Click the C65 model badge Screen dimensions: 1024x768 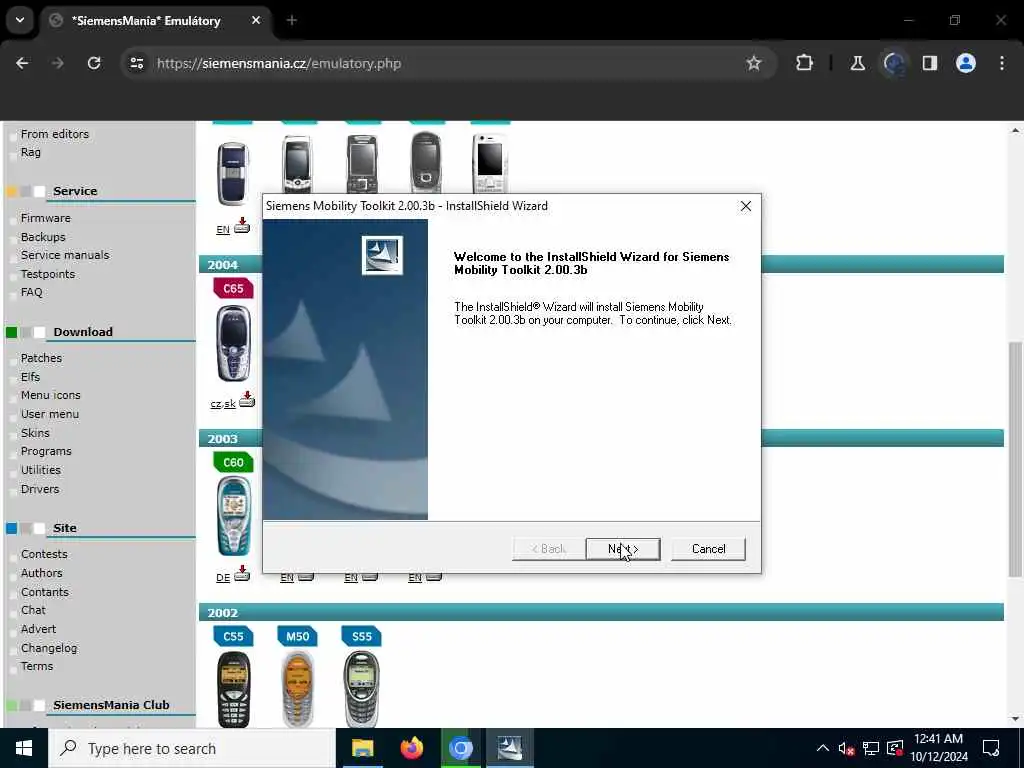233,288
